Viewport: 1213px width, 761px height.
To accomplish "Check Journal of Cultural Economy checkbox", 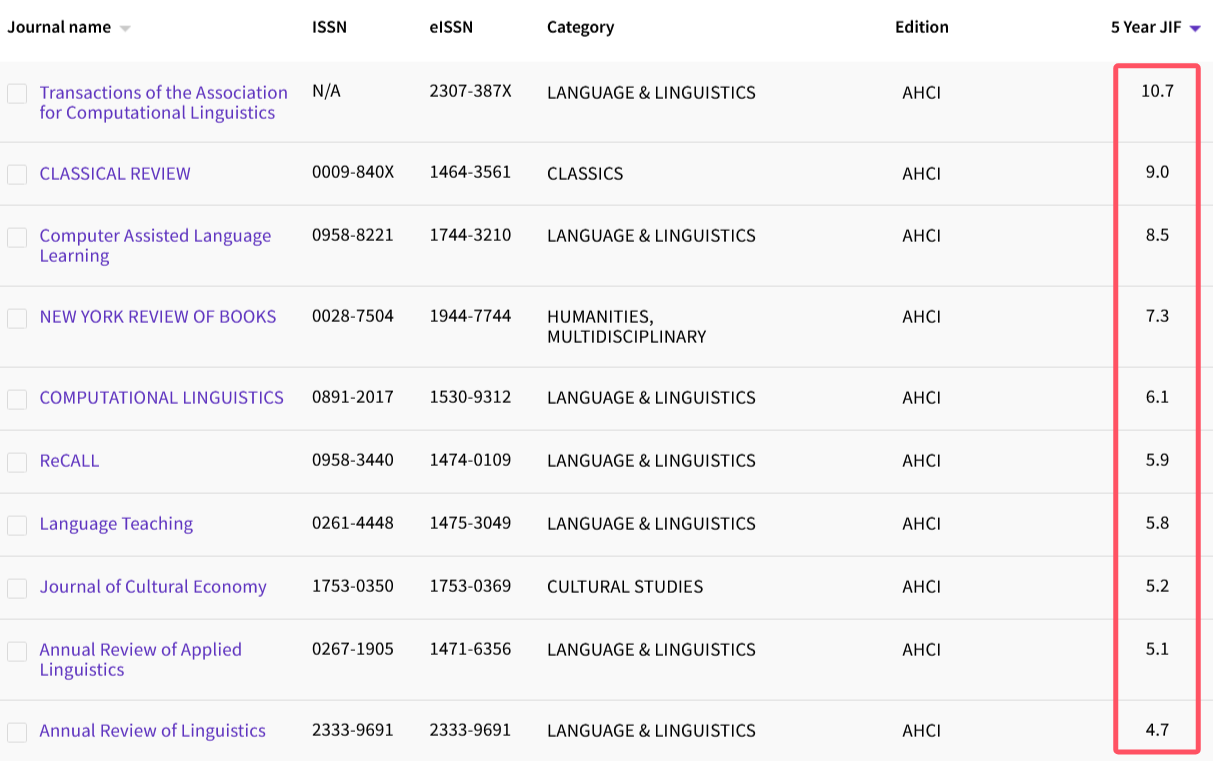I will [17, 588].
